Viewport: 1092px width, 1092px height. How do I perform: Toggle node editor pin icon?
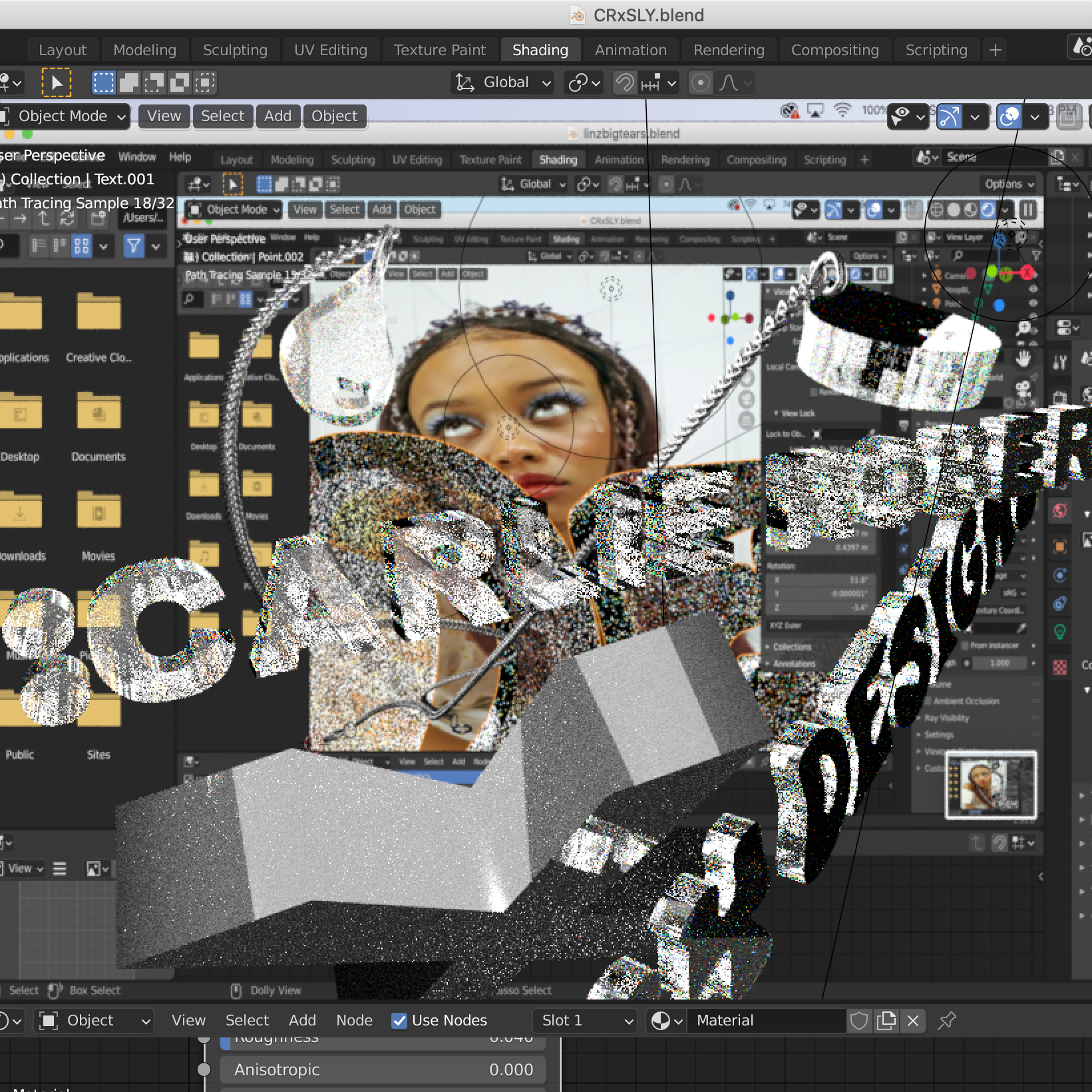coord(946,1020)
